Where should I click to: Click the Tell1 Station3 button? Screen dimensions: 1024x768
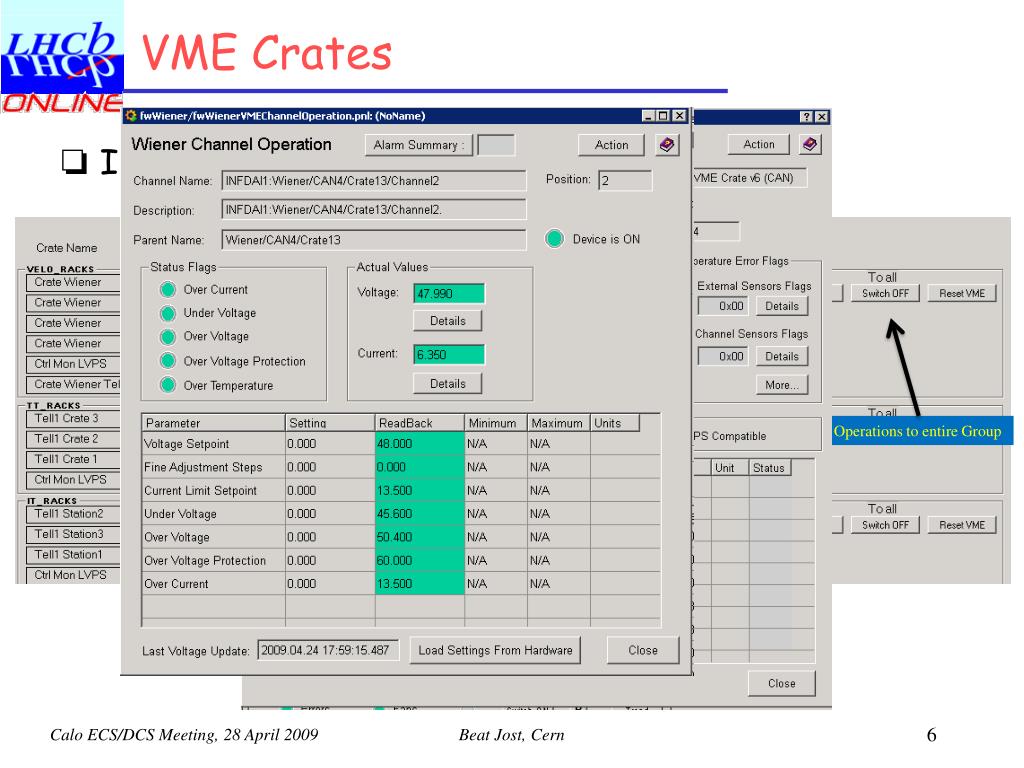click(73, 534)
